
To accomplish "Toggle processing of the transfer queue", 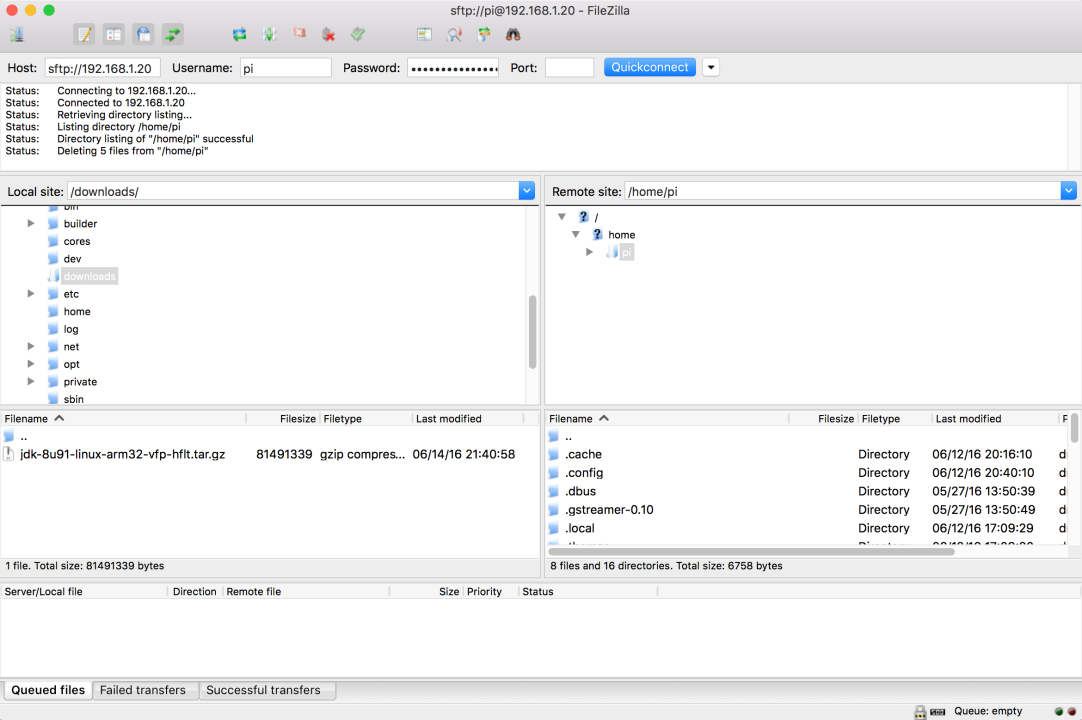I will coord(269,34).
